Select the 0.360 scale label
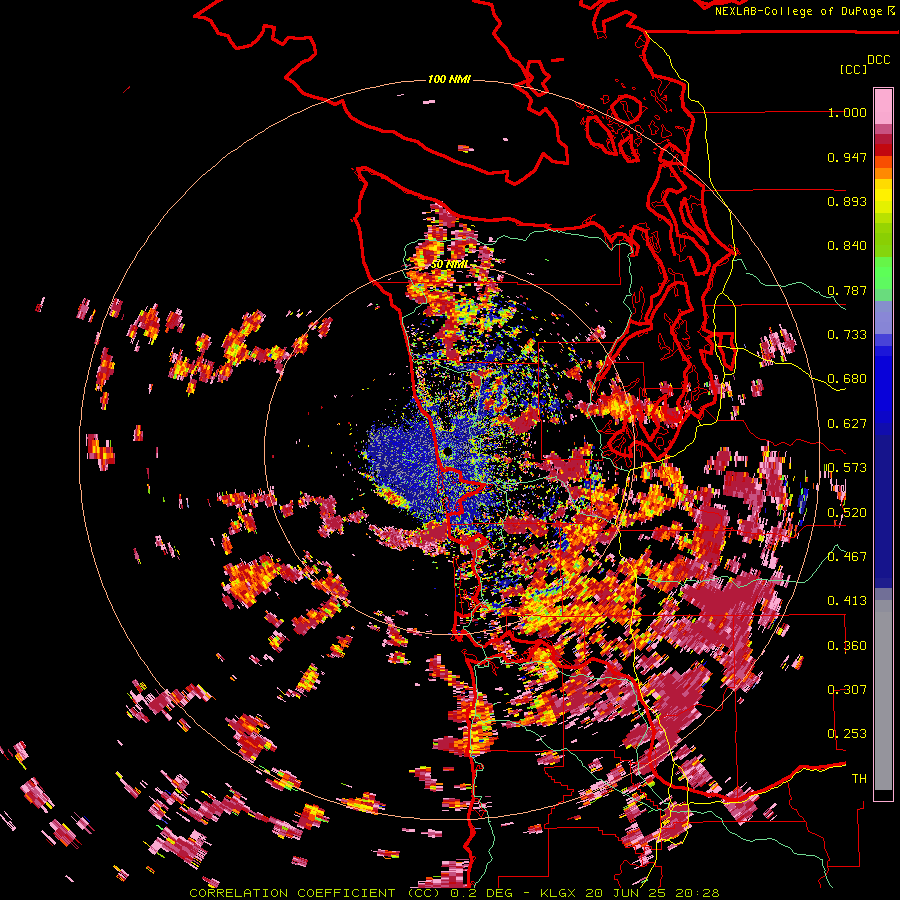The width and height of the screenshot is (900, 900). (847, 646)
